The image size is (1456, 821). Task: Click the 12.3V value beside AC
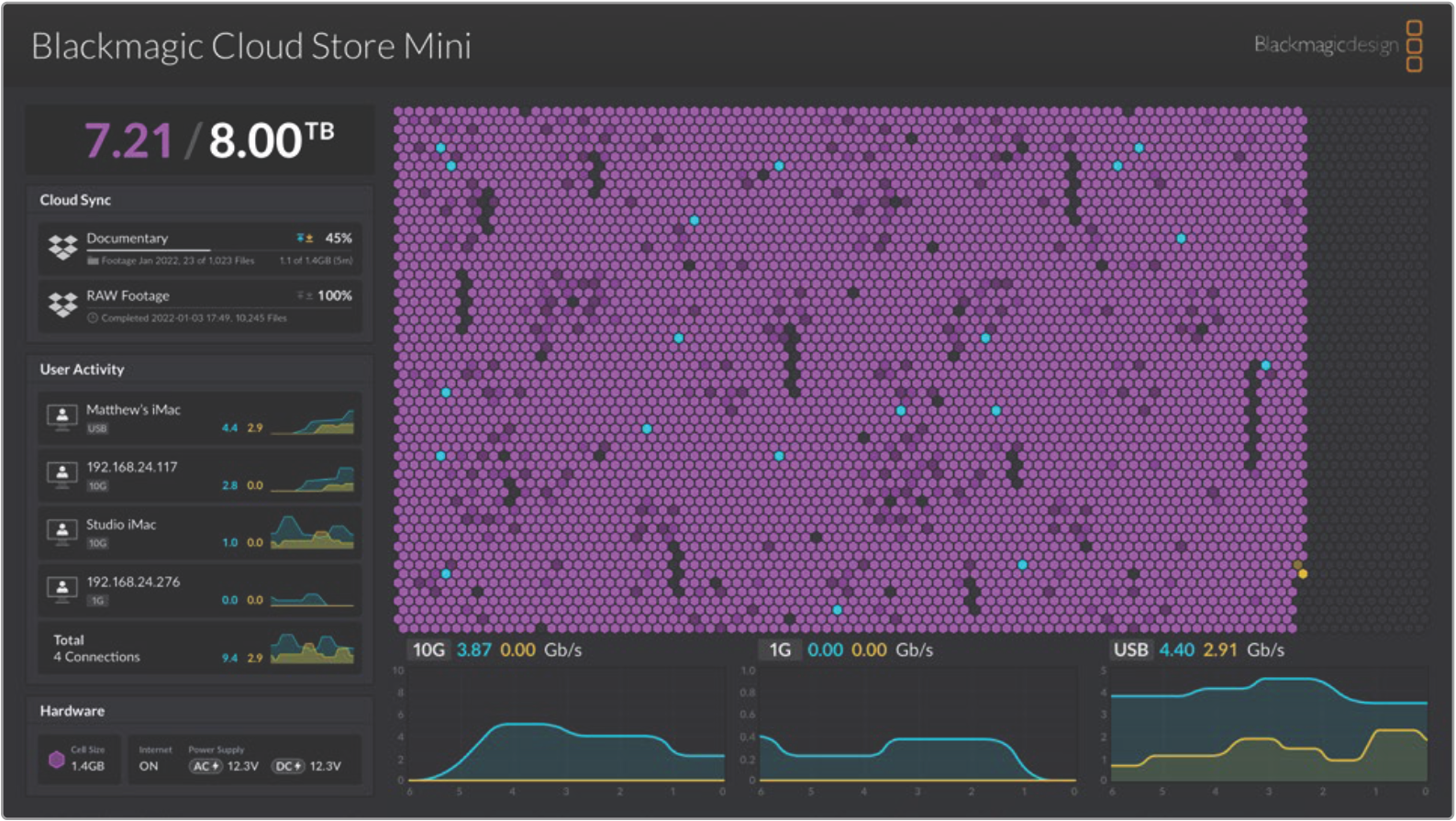coord(243,766)
